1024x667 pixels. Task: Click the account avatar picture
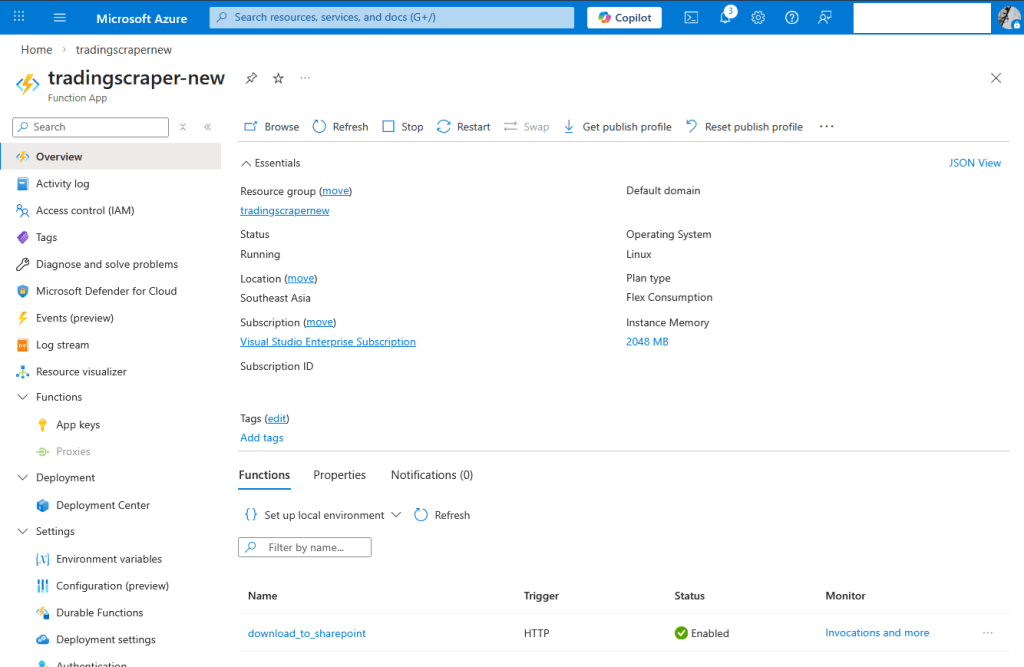(1009, 17)
